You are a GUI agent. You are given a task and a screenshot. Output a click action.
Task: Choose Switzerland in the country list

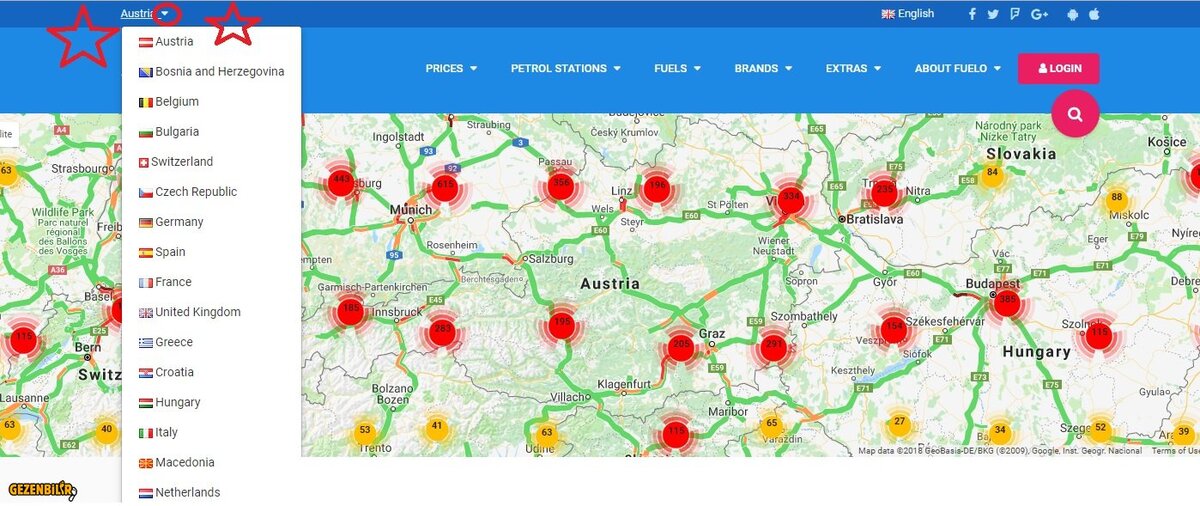pyautogui.click(x=181, y=162)
